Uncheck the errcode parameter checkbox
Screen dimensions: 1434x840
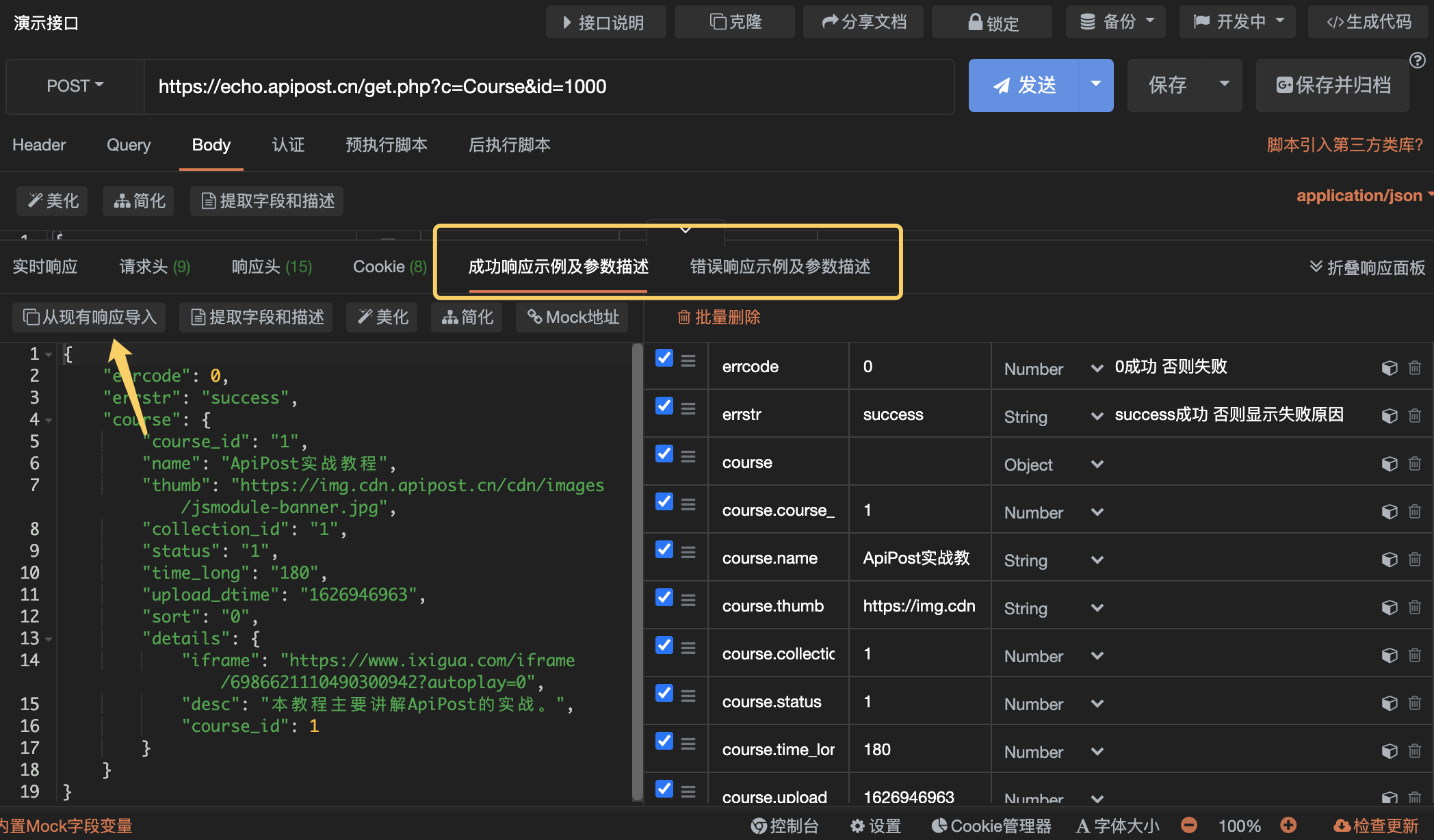tap(664, 358)
